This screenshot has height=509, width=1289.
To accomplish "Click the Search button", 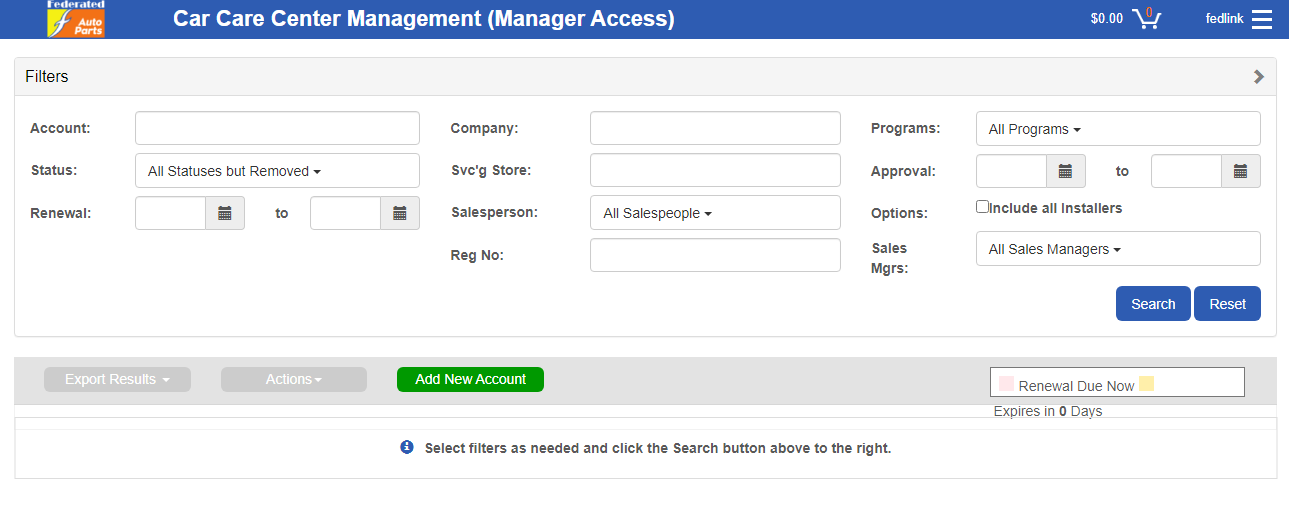I will coord(1152,304).
